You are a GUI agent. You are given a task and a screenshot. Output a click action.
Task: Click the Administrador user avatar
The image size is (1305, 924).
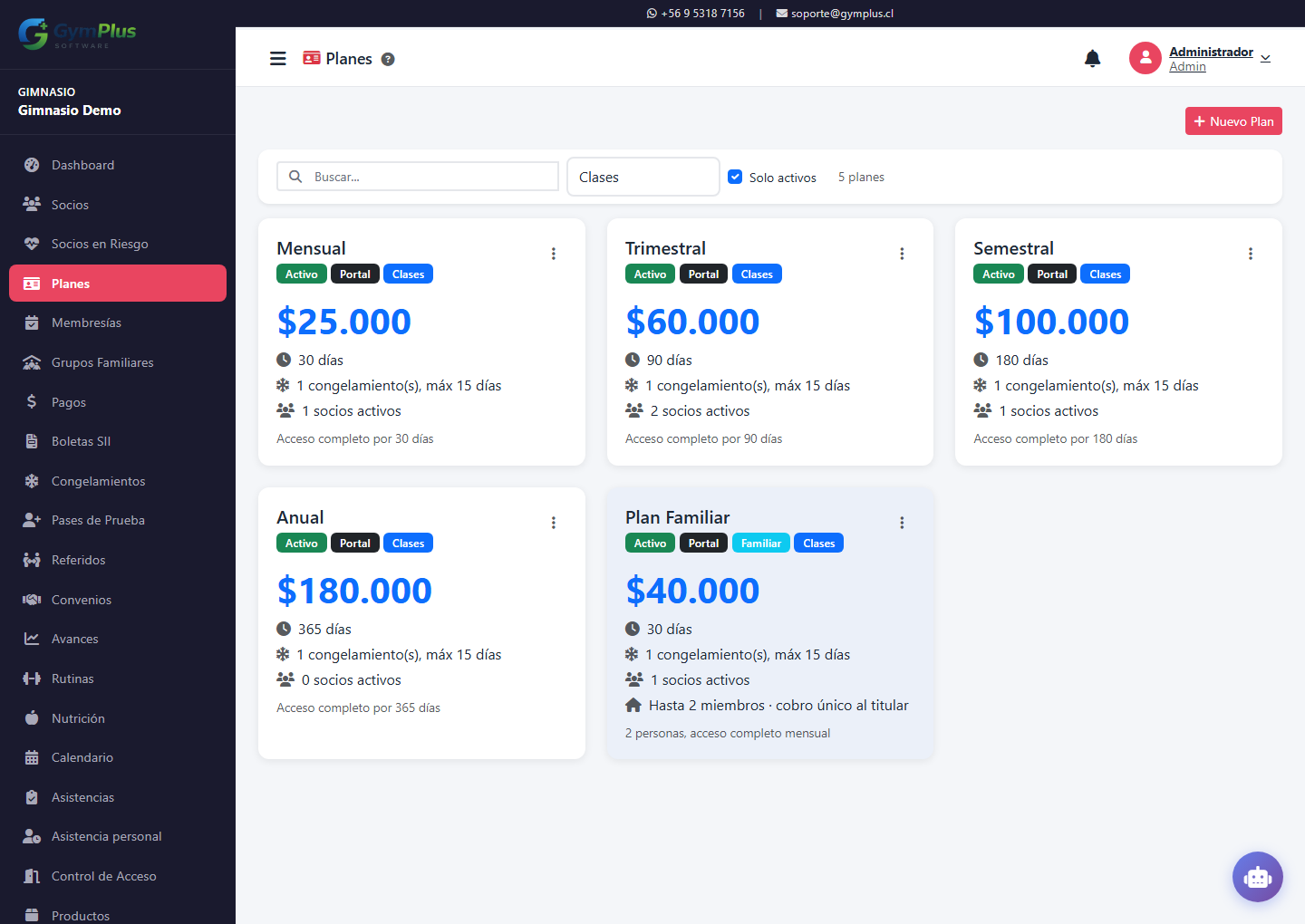click(x=1145, y=58)
